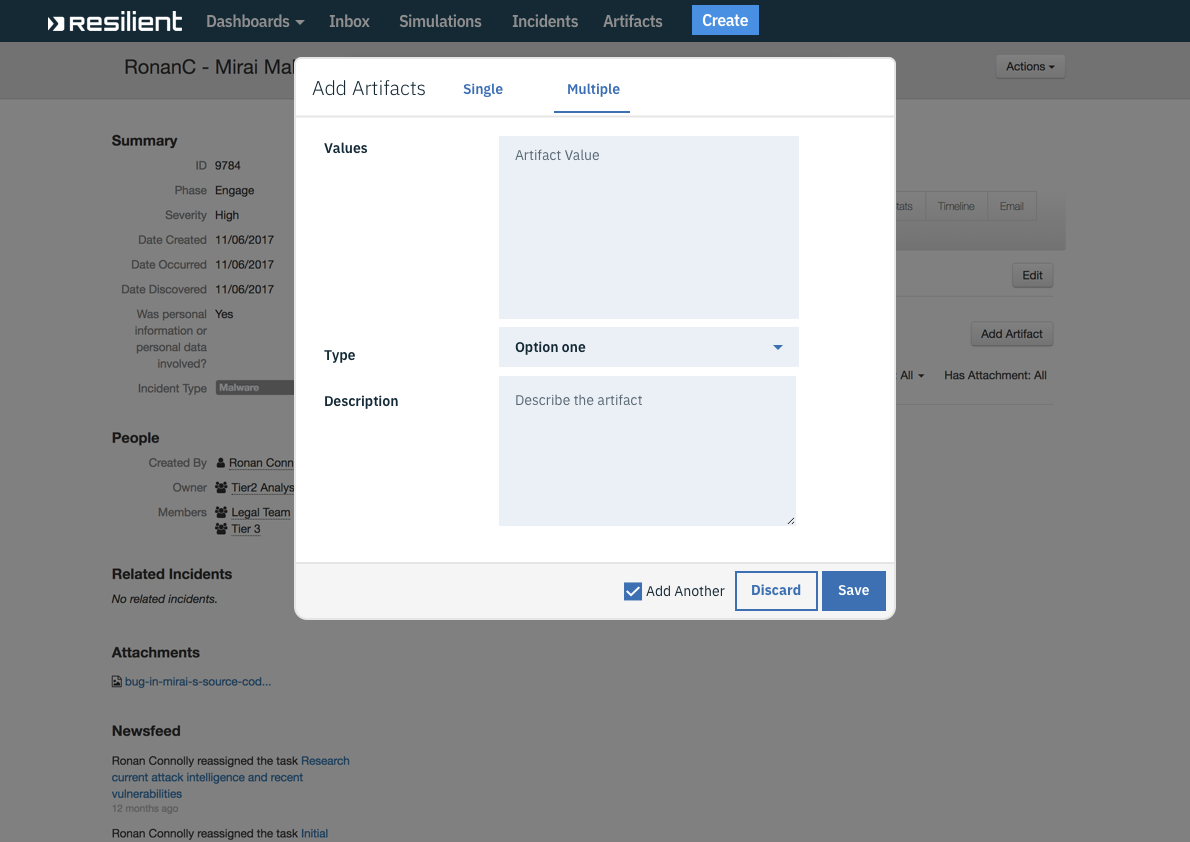
Task: Open the Artifacts page from the navigation bar
Action: 633,21
